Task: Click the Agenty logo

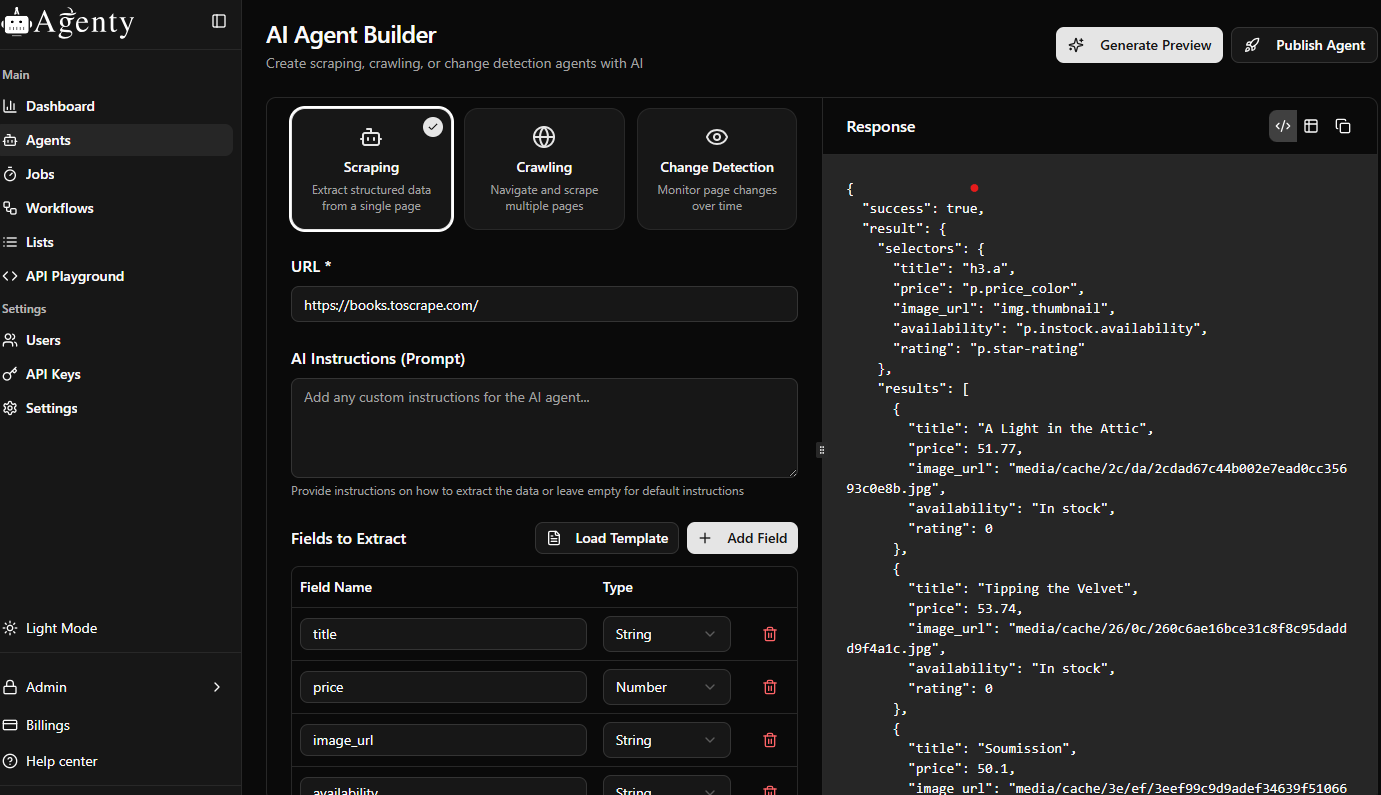Action: (68, 22)
